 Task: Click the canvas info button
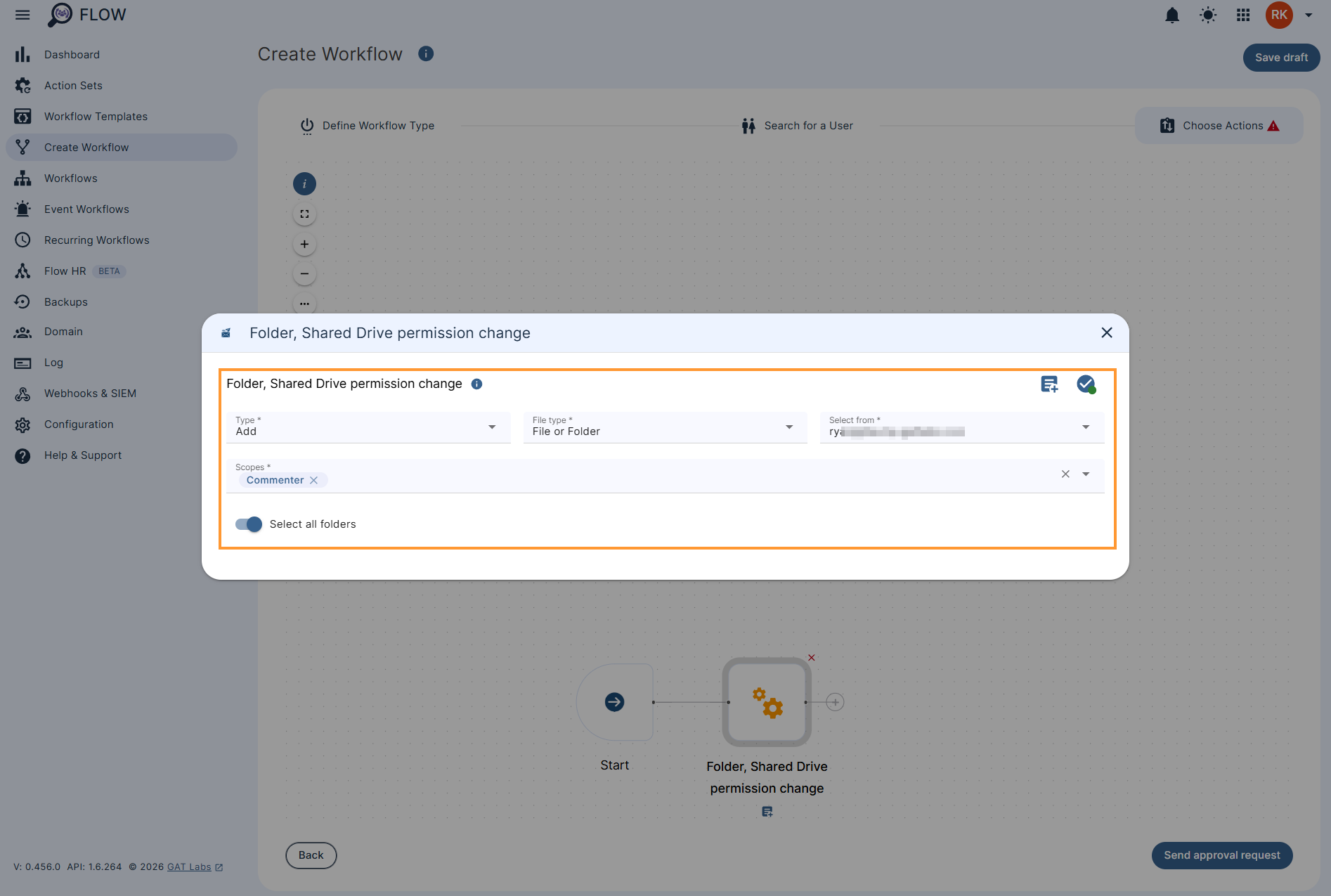304,184
